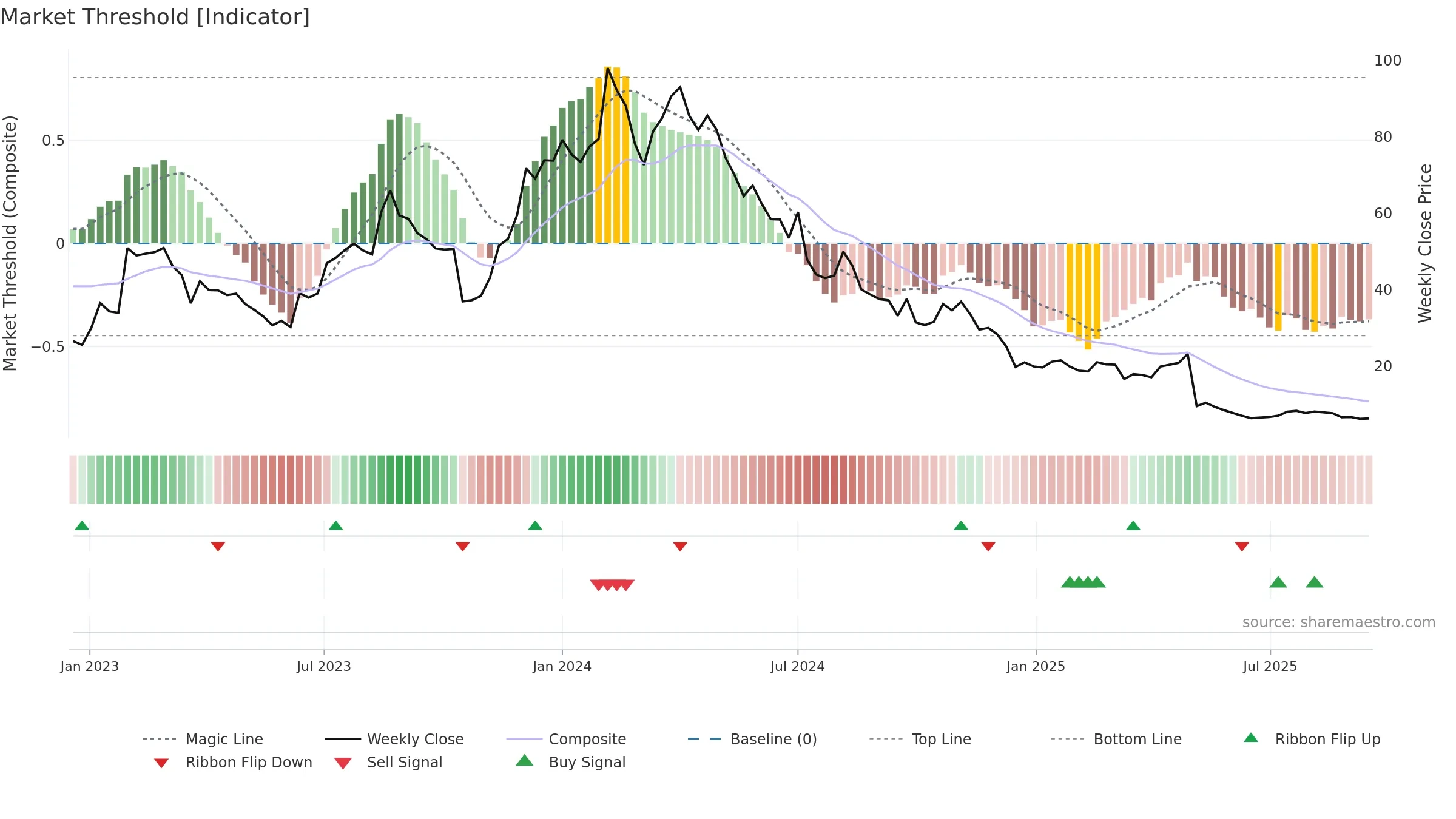The width and height of the screenshot is (1456, 819).
Task: Toggle the Buy Signal legend entry
Action: (570, 762)
